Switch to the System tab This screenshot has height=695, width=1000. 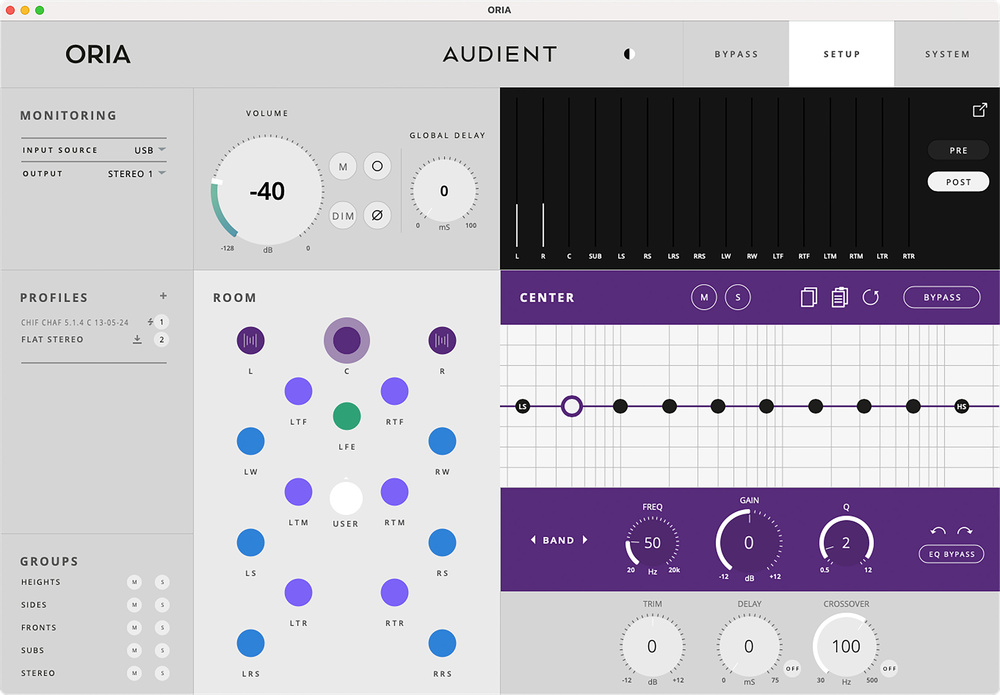pos(946,54)
